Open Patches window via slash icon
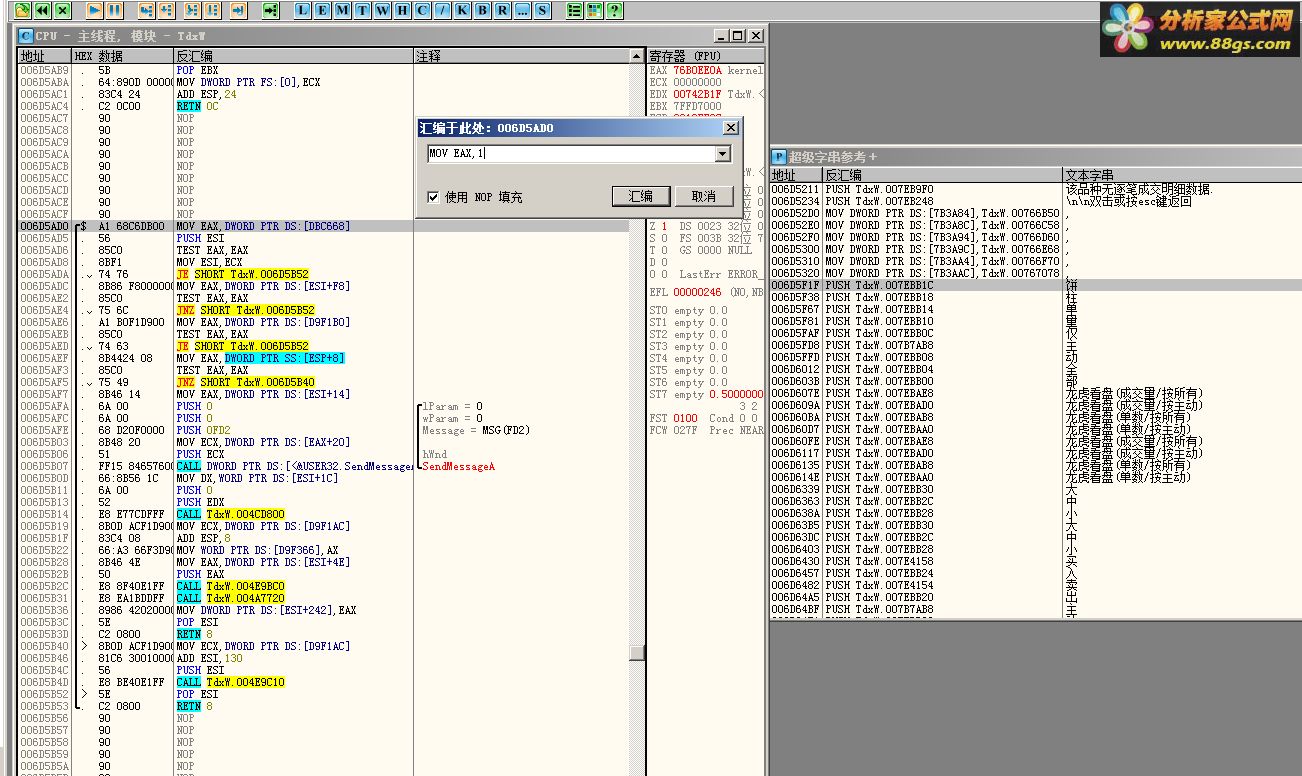Image resolution: width=1302 pixels, height=776 pixels. coord(441,10)
